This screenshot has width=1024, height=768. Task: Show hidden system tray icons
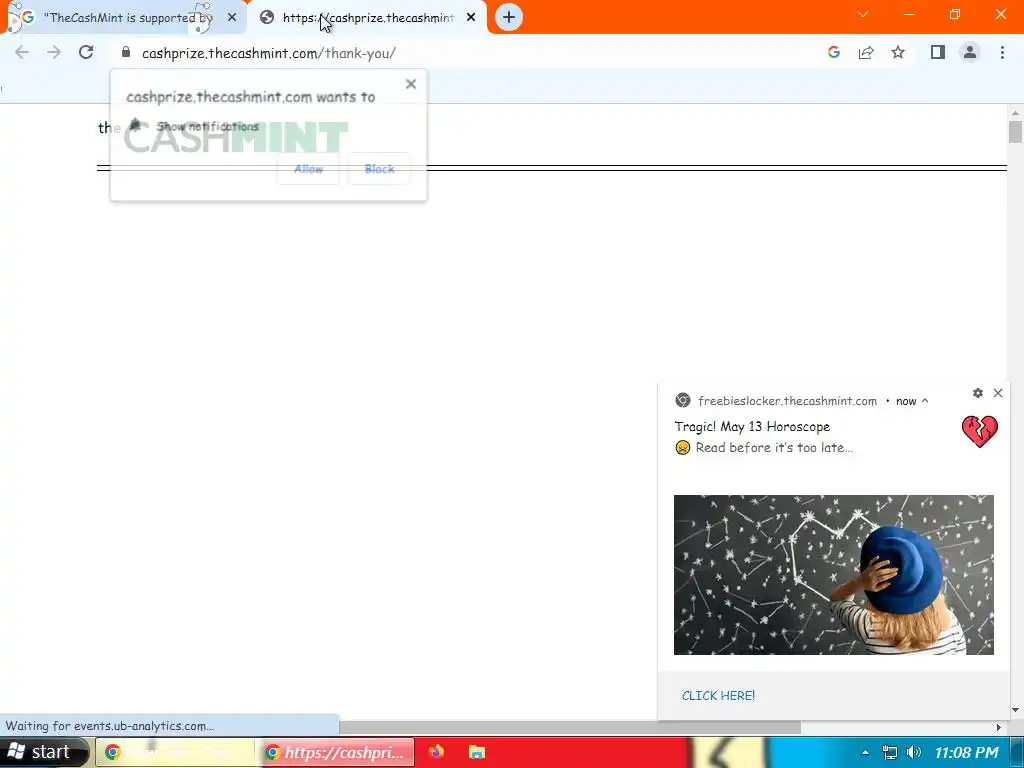pyautogui.click(x=865, y=752)
